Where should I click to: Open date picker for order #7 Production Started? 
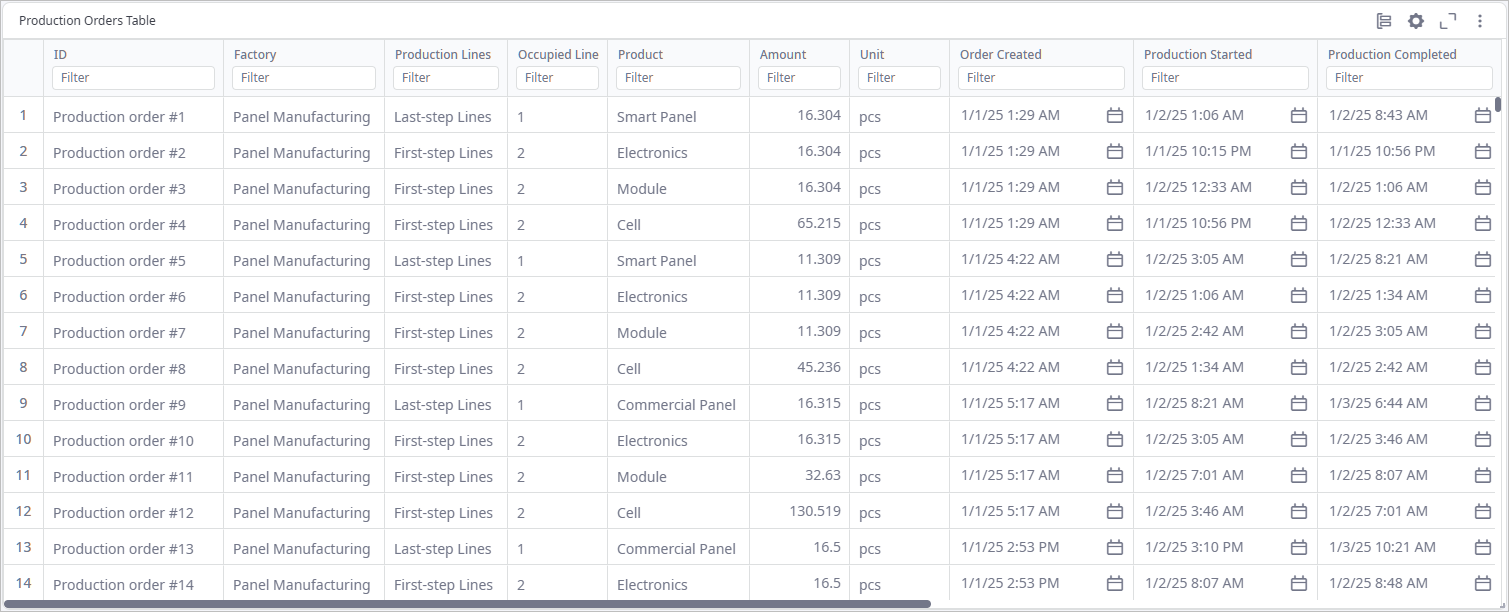1299,332
